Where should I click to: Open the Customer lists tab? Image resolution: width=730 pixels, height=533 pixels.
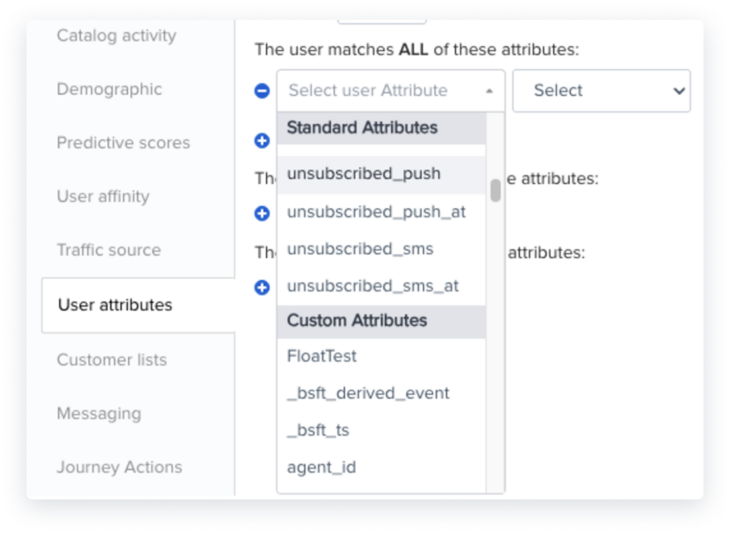pos(112,360)
